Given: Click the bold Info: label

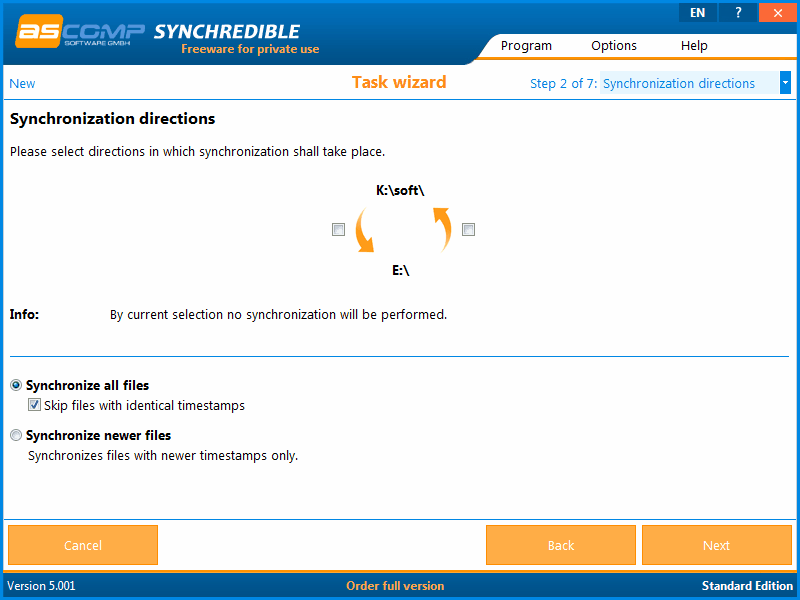Looking at the screenshot, I should tap(24, 314).
